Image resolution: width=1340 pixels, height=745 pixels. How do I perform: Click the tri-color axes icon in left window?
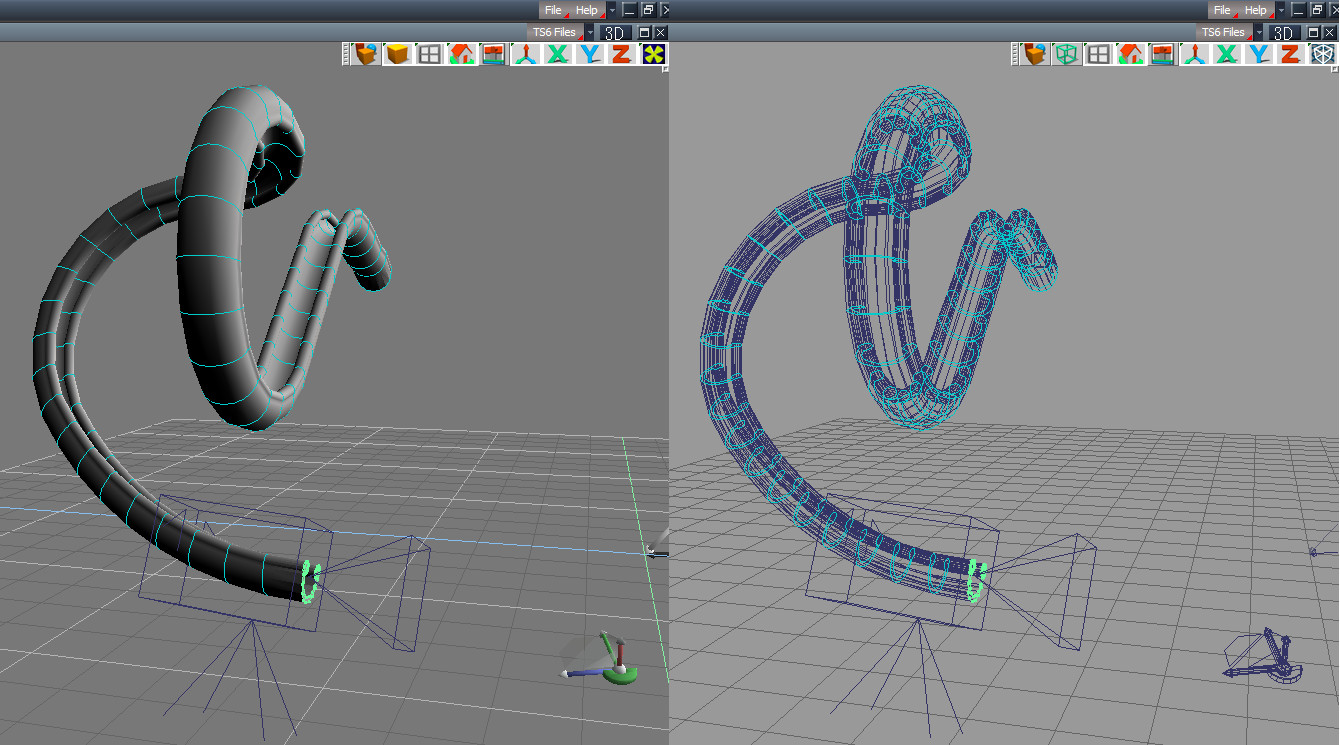click(x=526, y=54)
